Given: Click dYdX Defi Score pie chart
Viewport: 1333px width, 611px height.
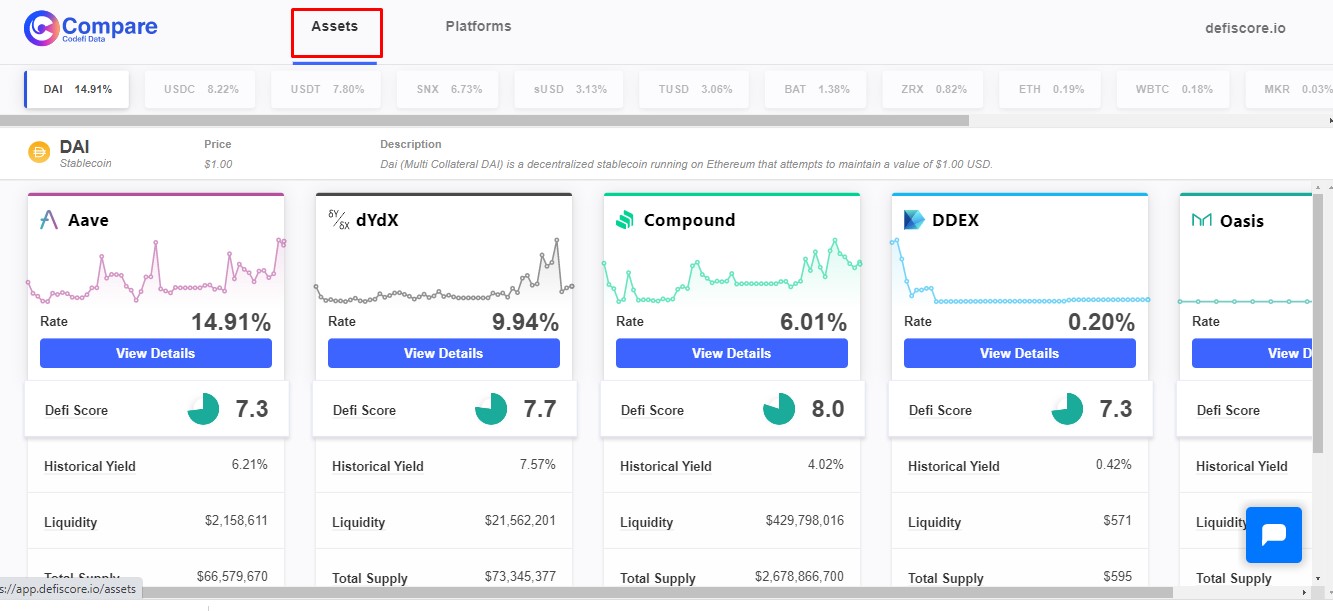Looking at the screenshot, I should click(491, 409).
